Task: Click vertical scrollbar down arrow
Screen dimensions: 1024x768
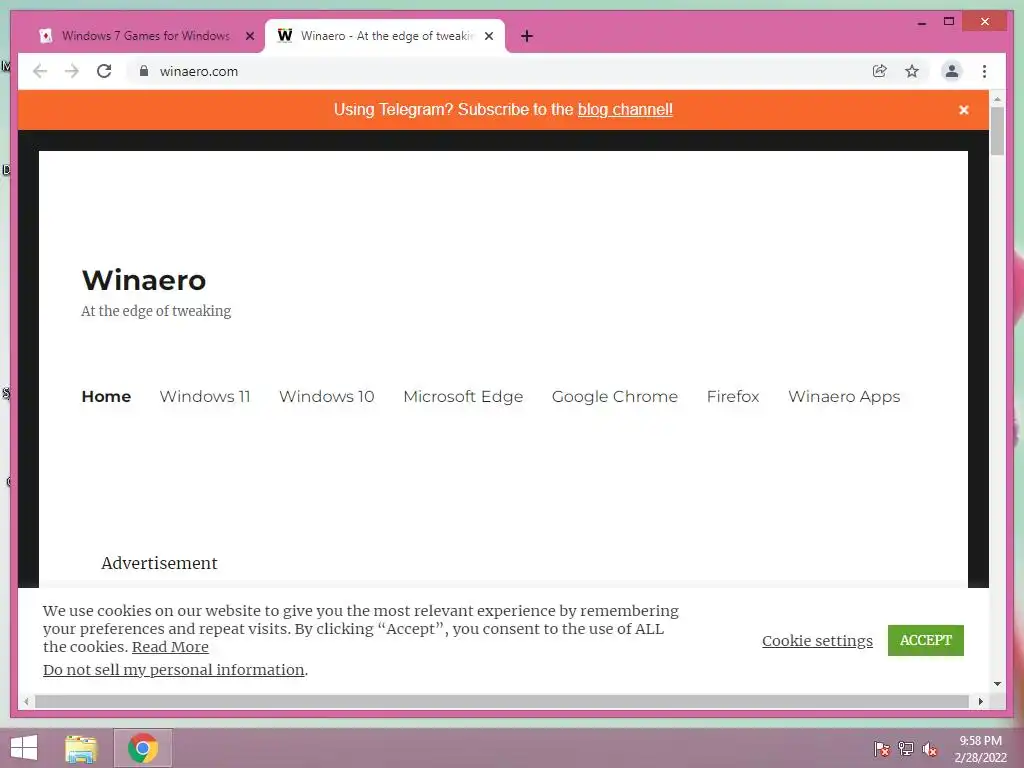Action: (x=997, y=684)
